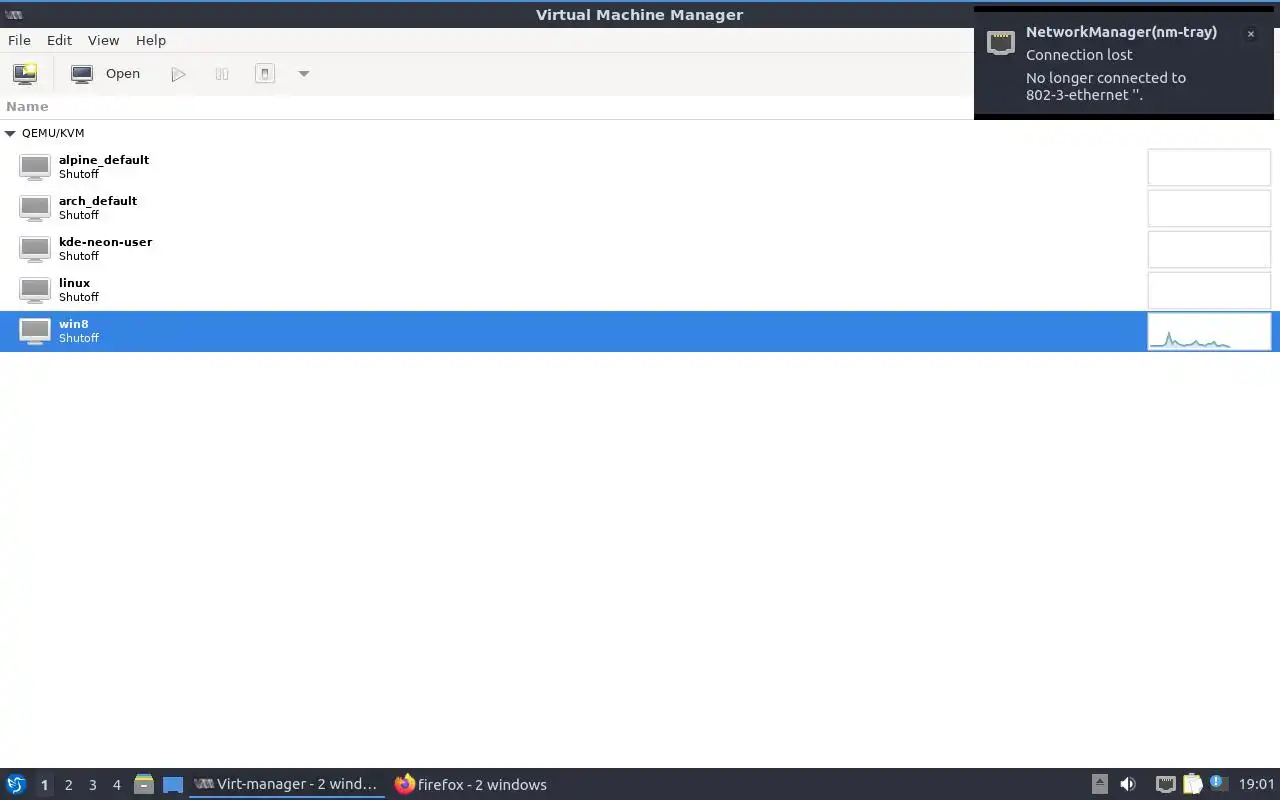
Task: Click the win8 CPU usage graph
Action: tap(1209, 332)
